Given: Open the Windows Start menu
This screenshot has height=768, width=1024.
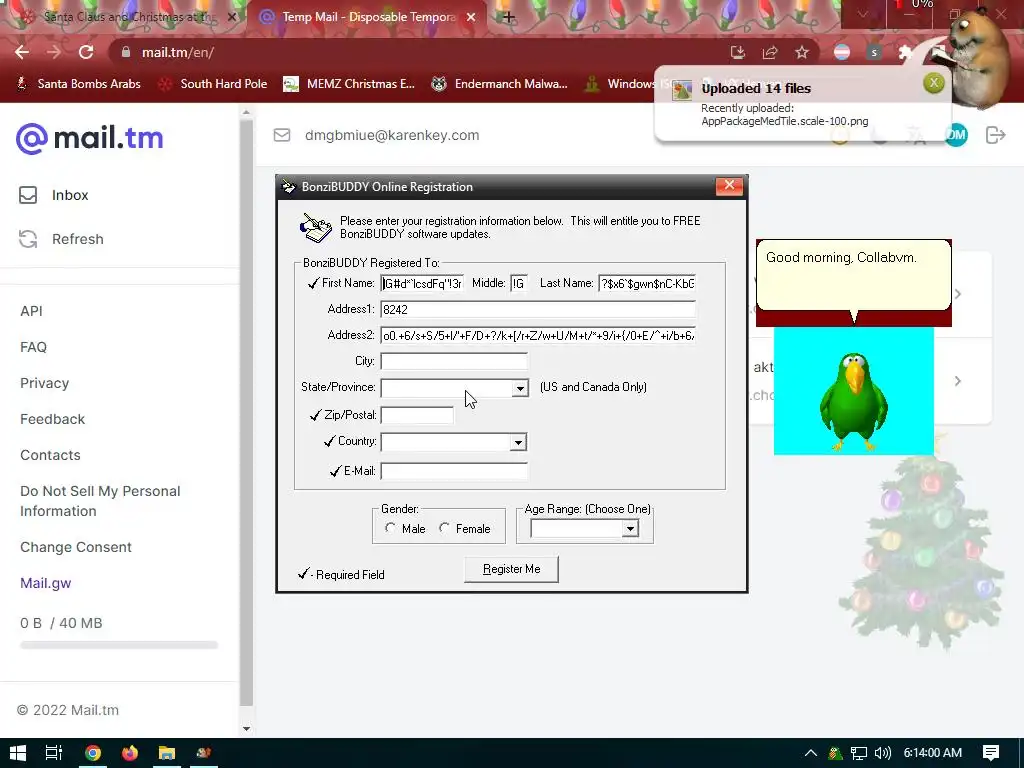Looking at the screenshot, I should 18,753.
